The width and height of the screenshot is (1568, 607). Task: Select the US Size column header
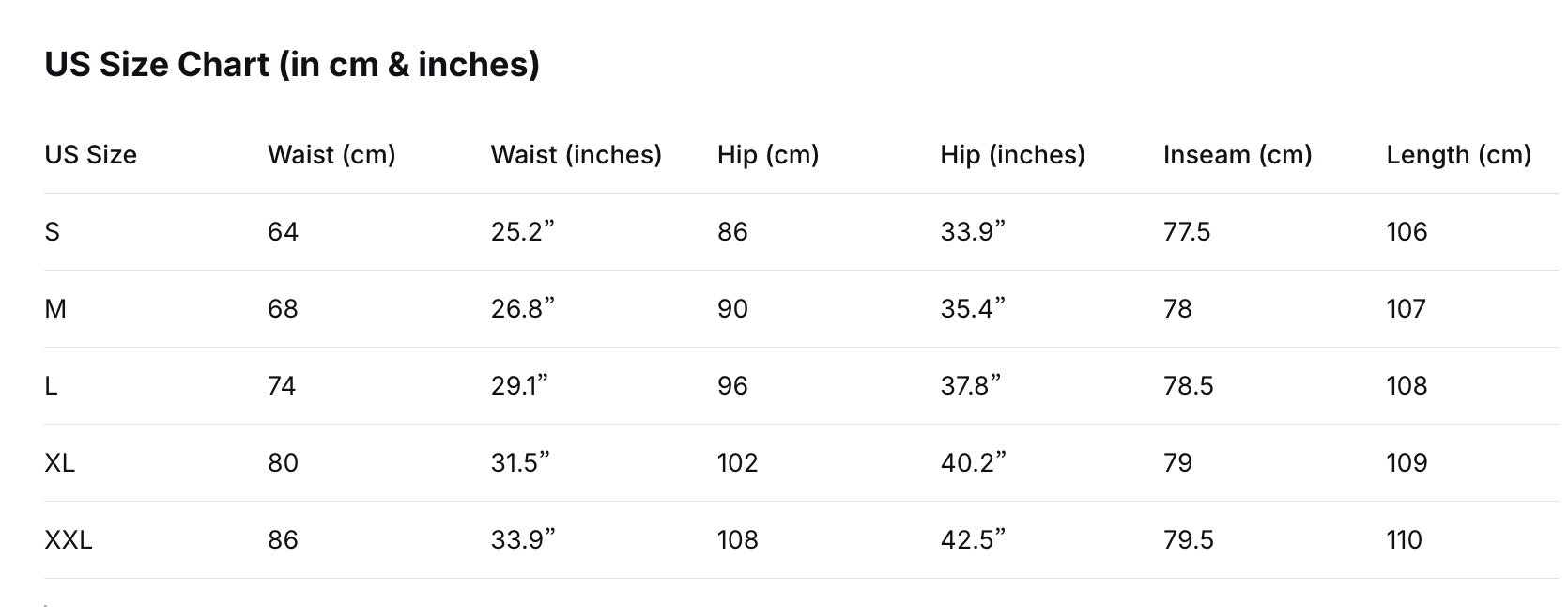pos(90,155)
